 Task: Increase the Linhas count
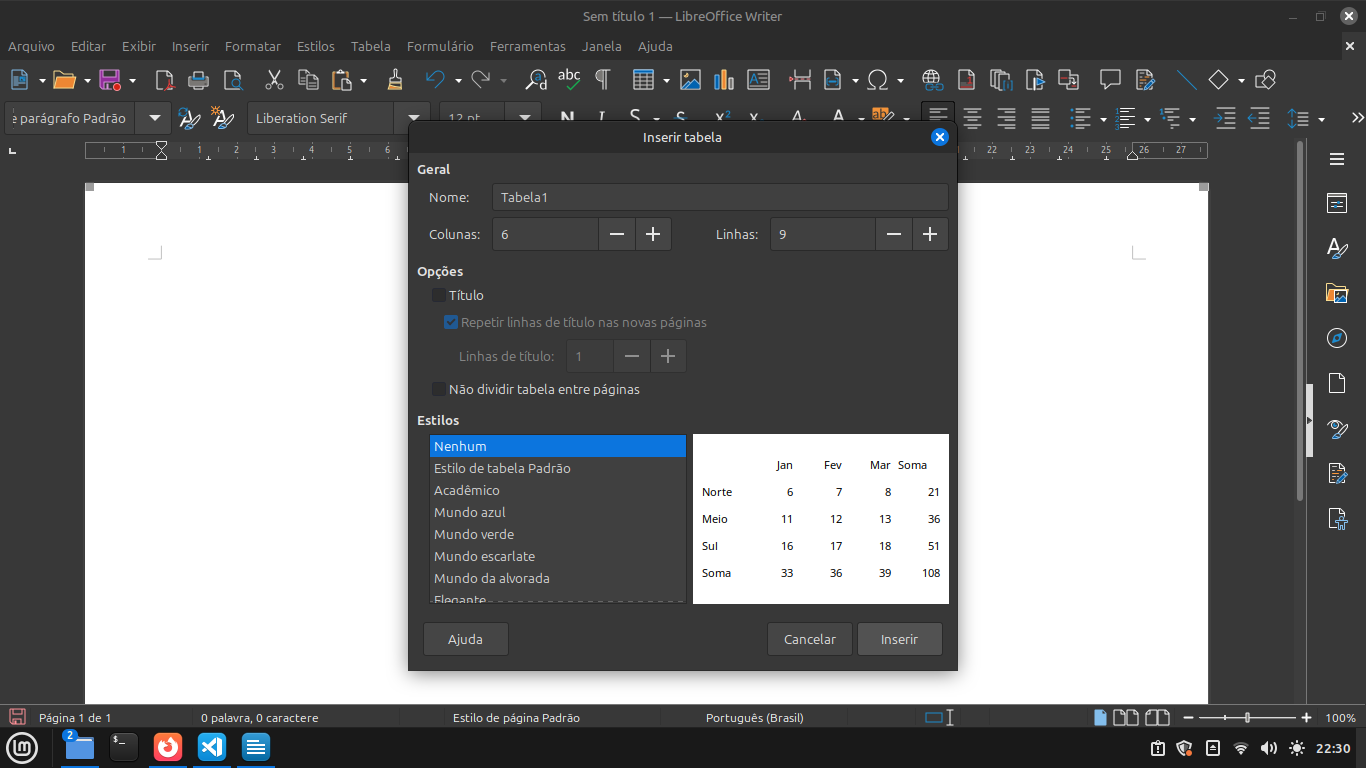coord(930,234)
